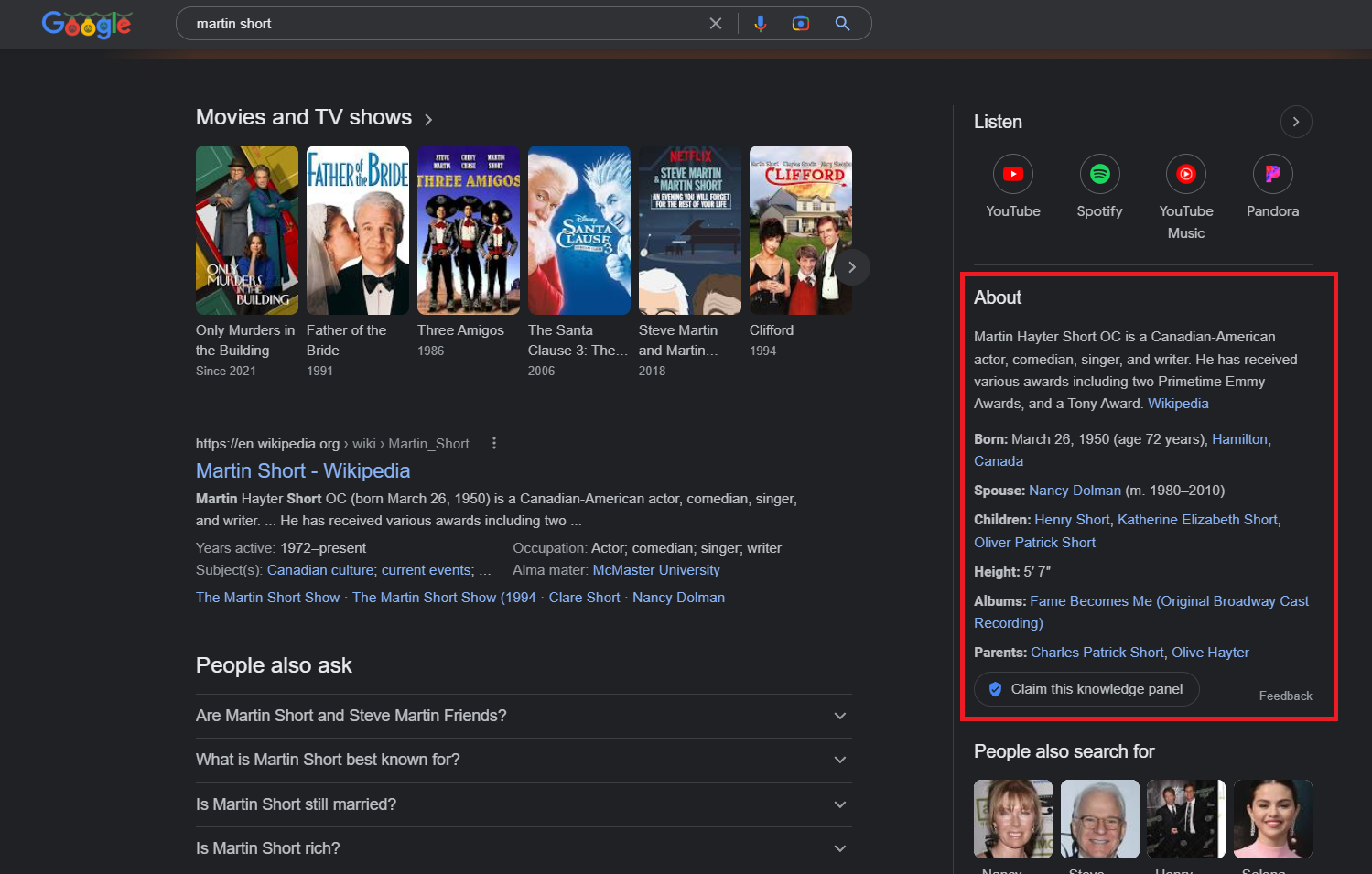Open Canadian culture subject link
1372x874 pixels.
coord(320,570)
